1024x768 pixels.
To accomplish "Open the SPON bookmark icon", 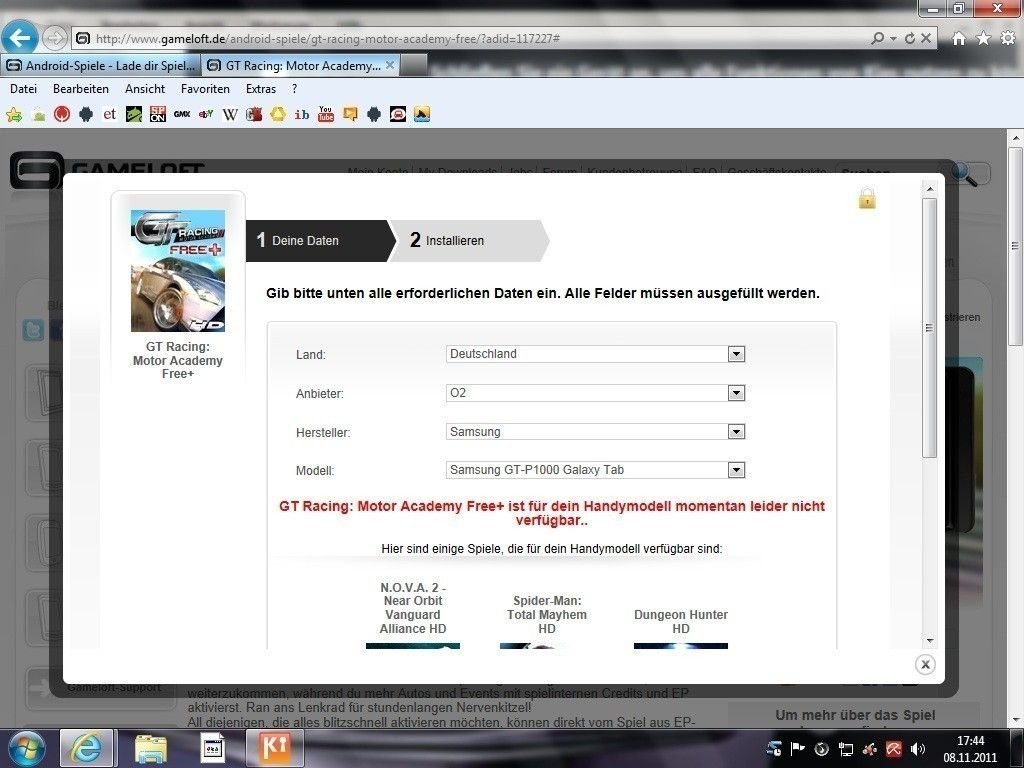I will 157,114.
